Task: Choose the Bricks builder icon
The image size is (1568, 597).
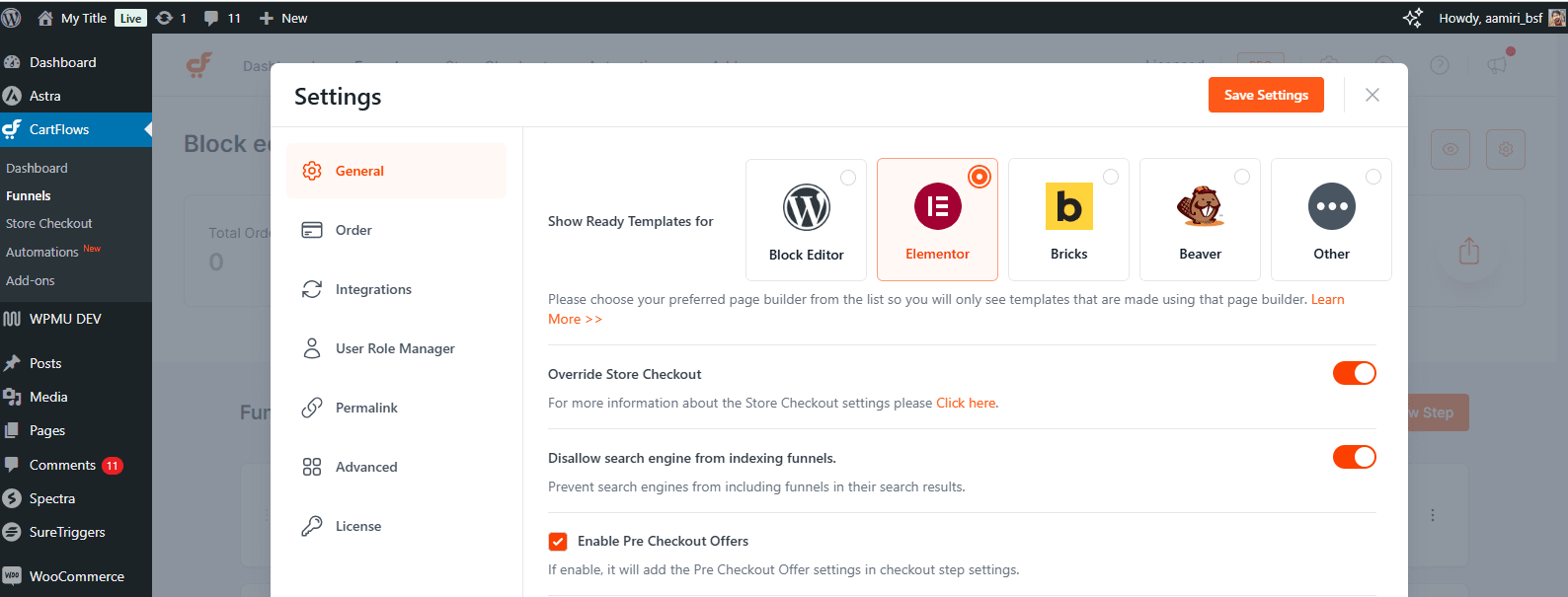Action: (1068, 207)
